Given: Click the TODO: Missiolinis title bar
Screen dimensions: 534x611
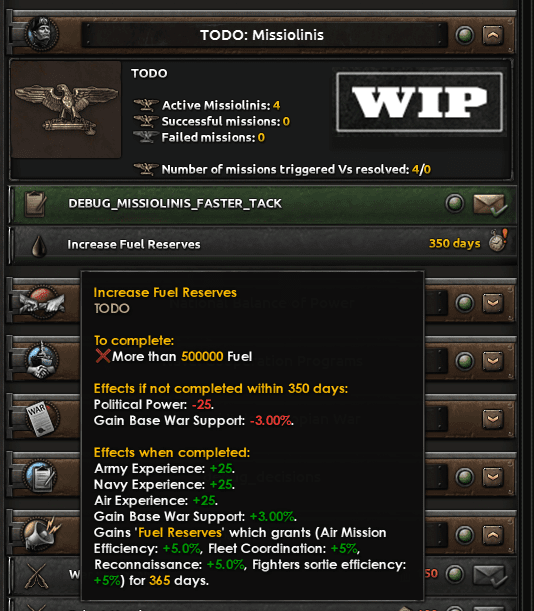Looking at the screenshot, I should pyautogui.click(x=262, y=35).
